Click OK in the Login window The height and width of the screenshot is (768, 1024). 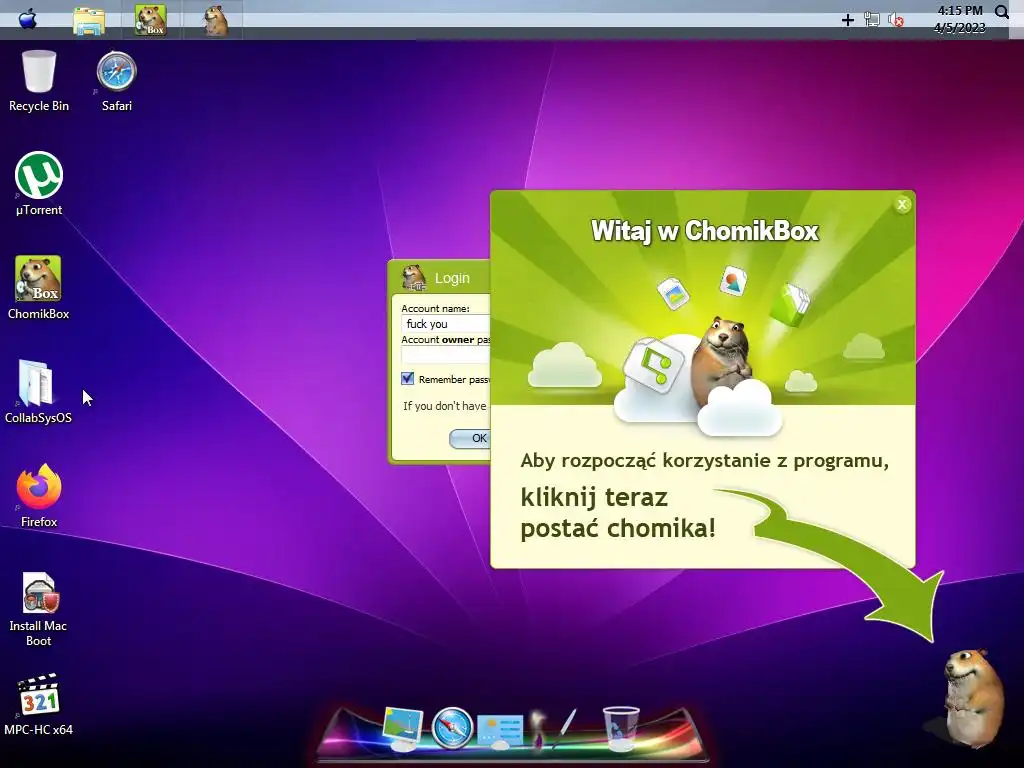pos(470,438)
